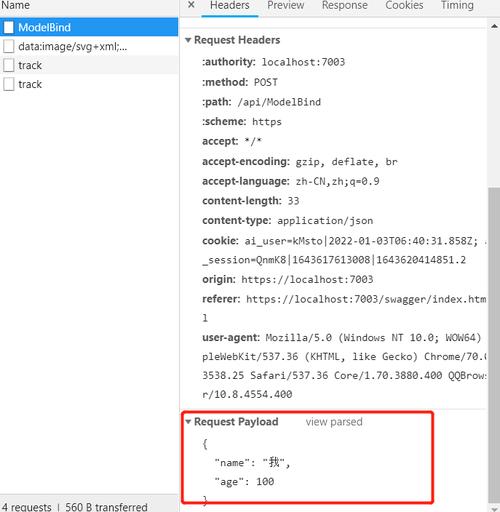Click the view parsed link

(x=334, y=422)
